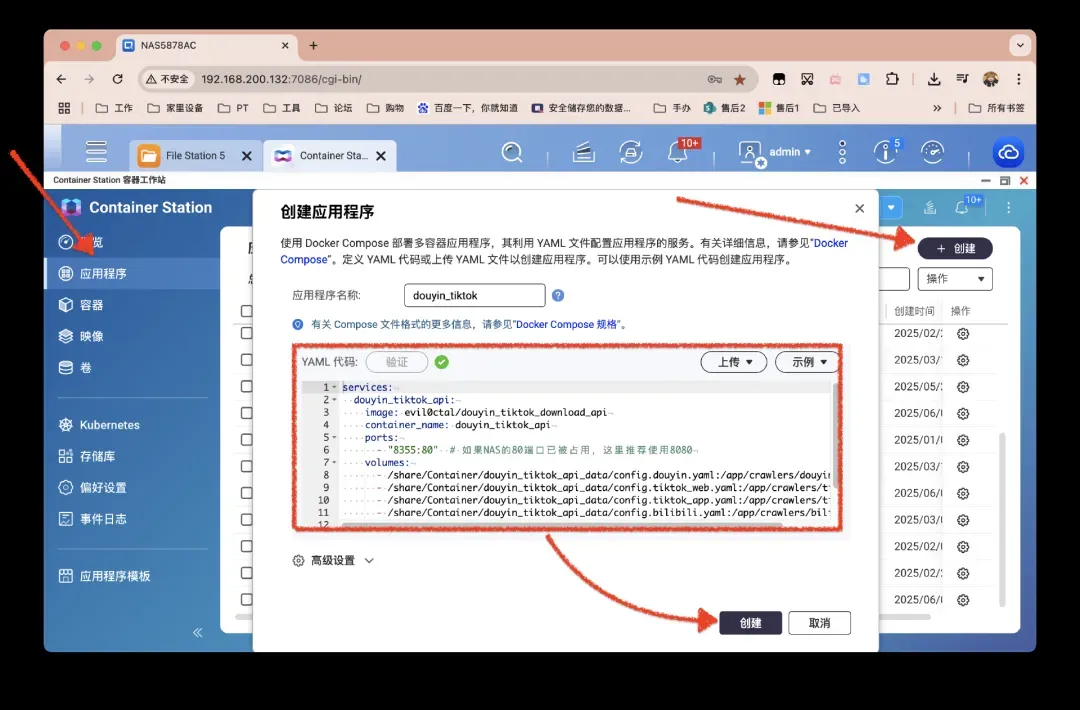Image resolution: width=1080 pixels, height=710 pixels.
Task: Toggle the table header select-all checkbox
Action: (x=246, y=311)
